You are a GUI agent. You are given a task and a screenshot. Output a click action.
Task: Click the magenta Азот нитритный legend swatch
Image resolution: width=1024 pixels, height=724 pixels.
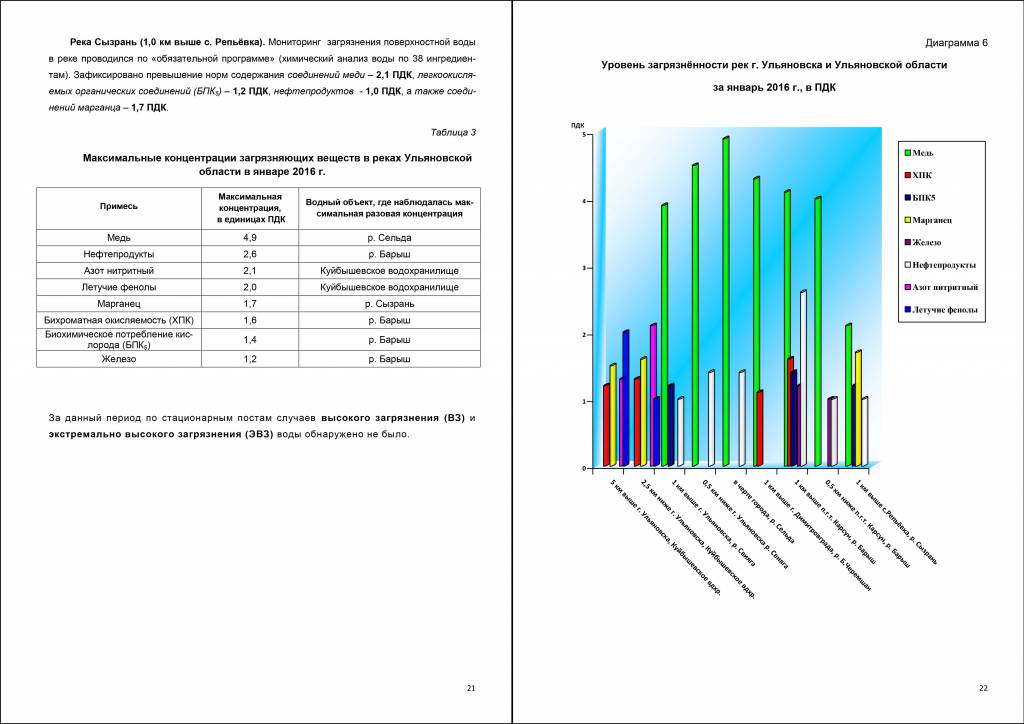click(x=908, y=287)
